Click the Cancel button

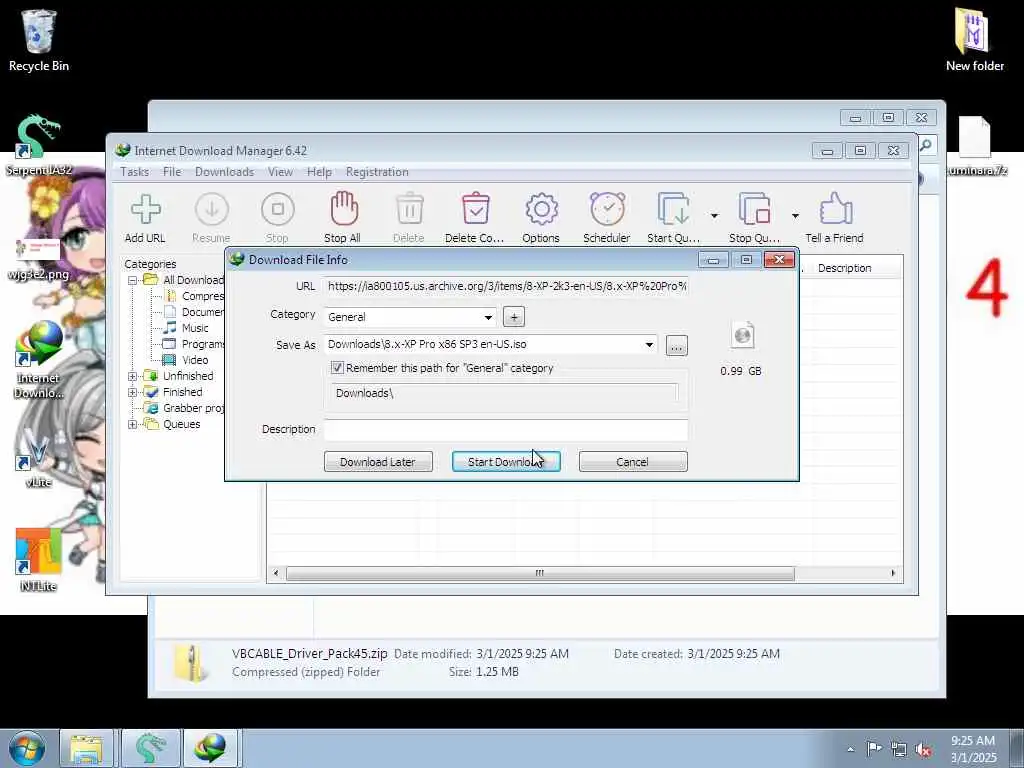tap(633, 462)
